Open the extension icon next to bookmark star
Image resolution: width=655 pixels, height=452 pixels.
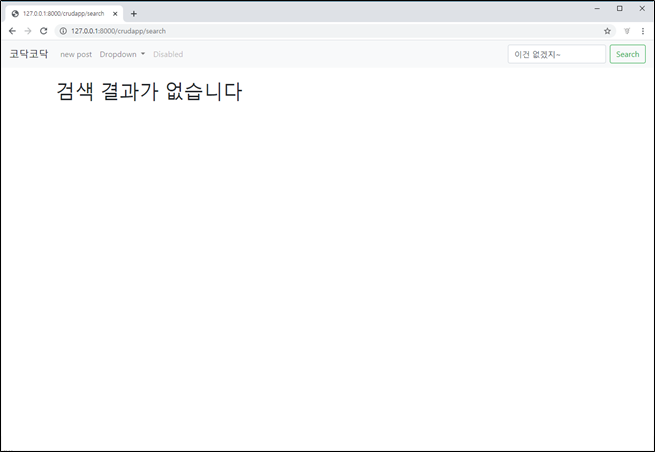627,31
